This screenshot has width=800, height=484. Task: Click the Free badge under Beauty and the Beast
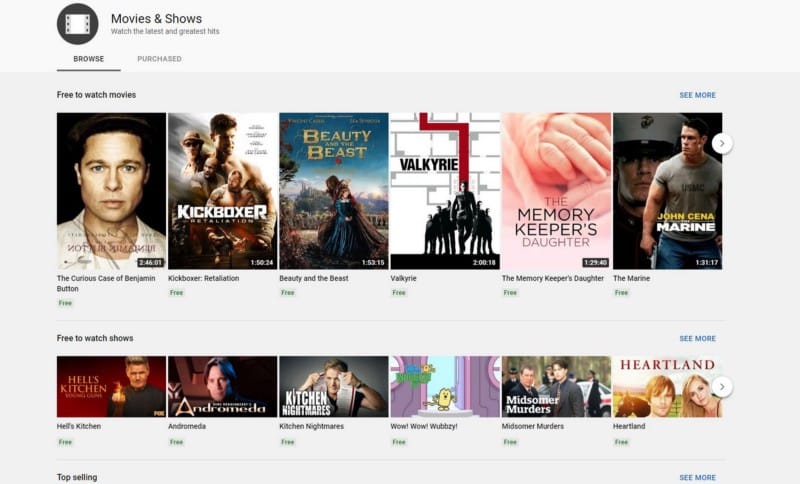288,293
